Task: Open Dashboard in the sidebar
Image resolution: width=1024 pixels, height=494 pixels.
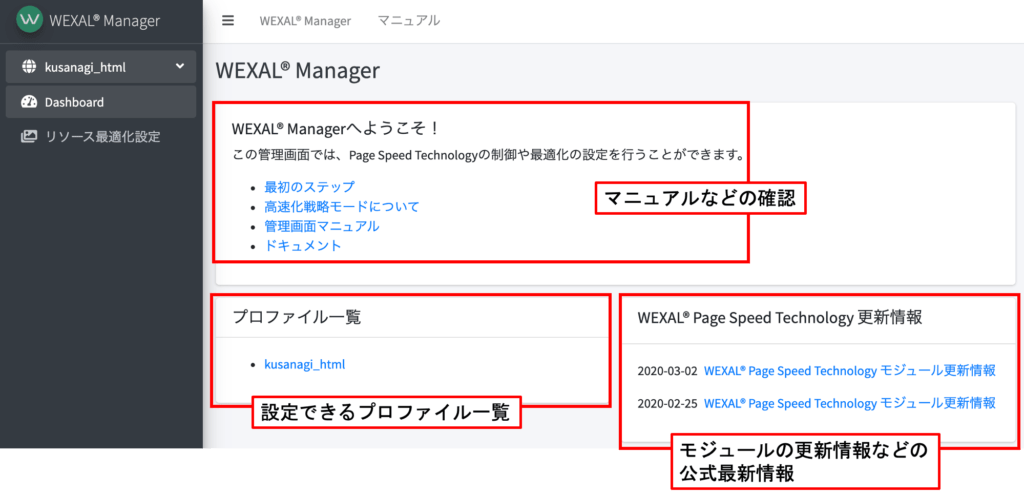Action: click(x=101, y=102)
